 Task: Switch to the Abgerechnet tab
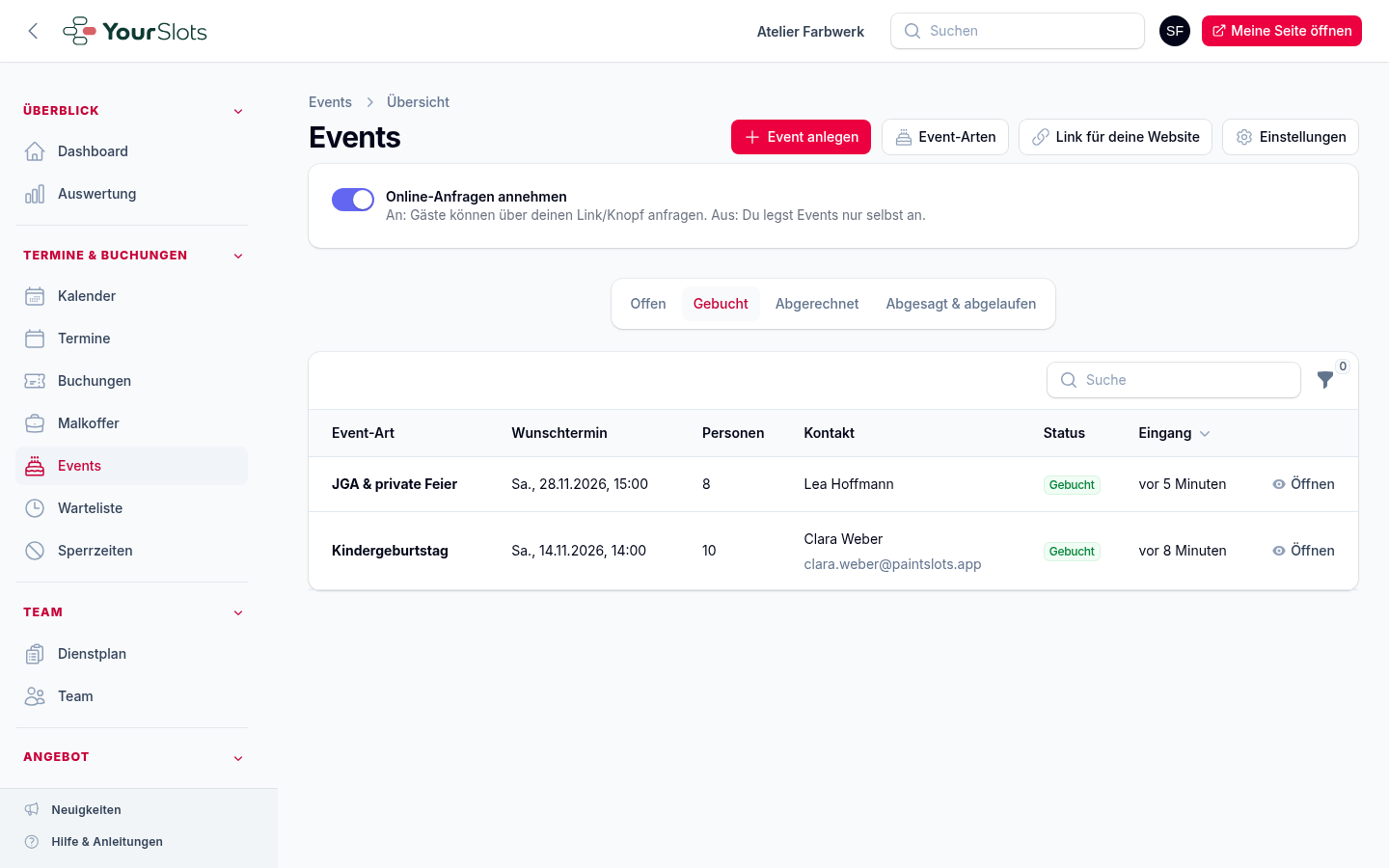pos(817,304)
